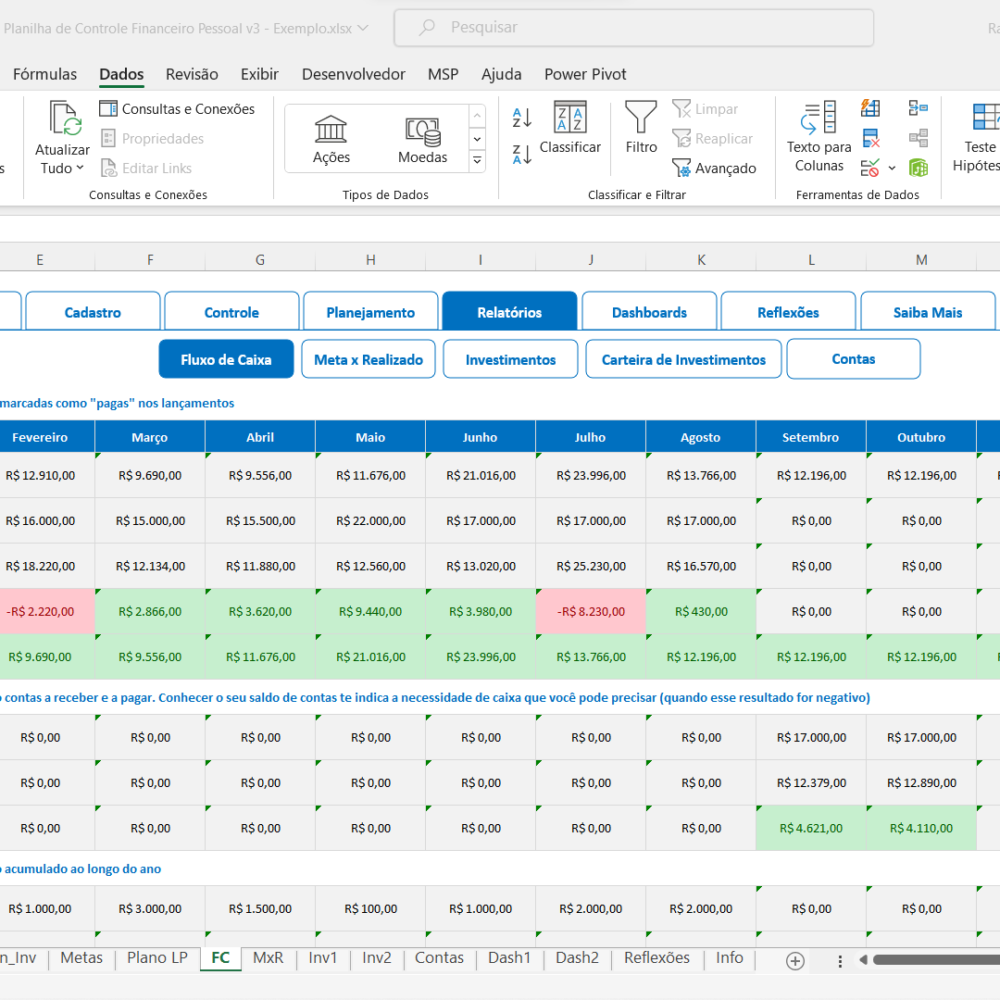Click the Reaplicar filter icon

click(681, 138)
